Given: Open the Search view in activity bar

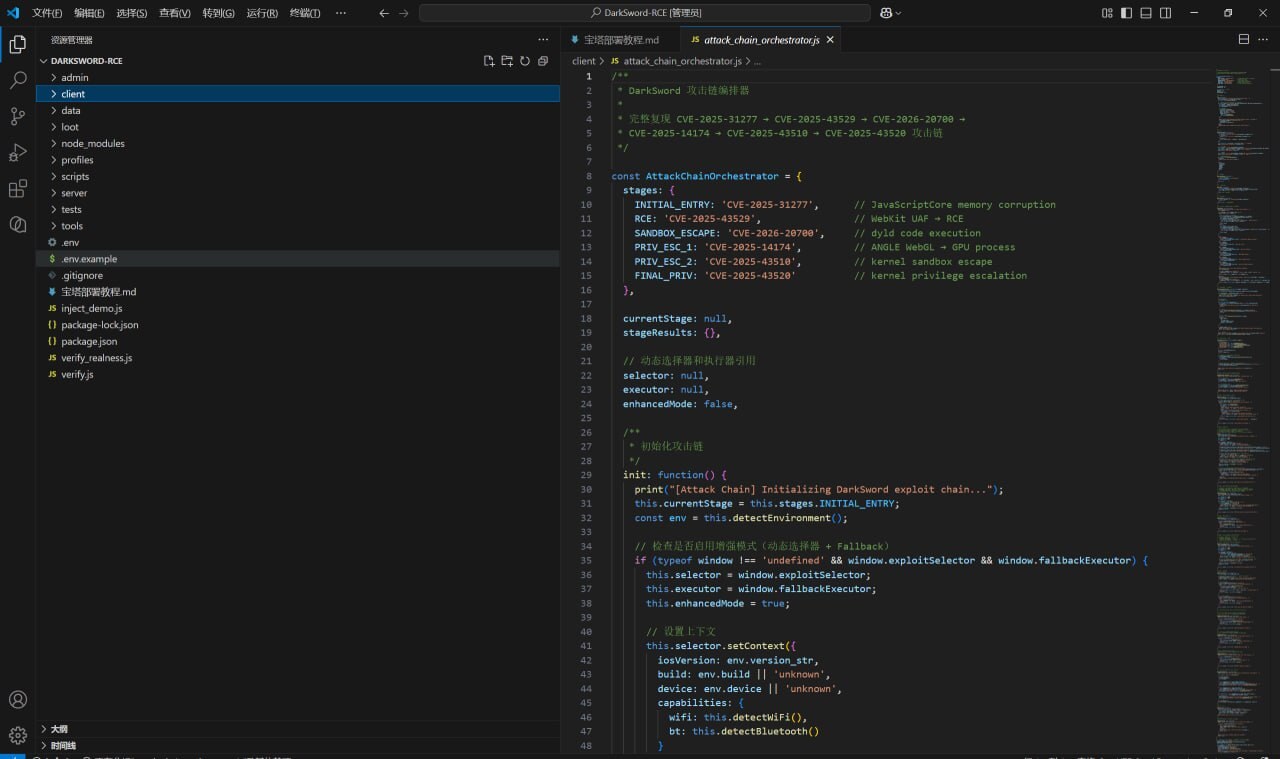Looking at the screenshot, I should click(x=18, y=80).
